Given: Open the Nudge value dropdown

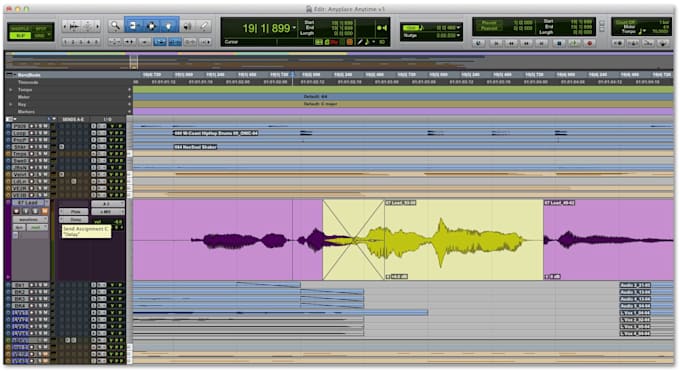Looking at the screenshot, I should tap(458, 36).
